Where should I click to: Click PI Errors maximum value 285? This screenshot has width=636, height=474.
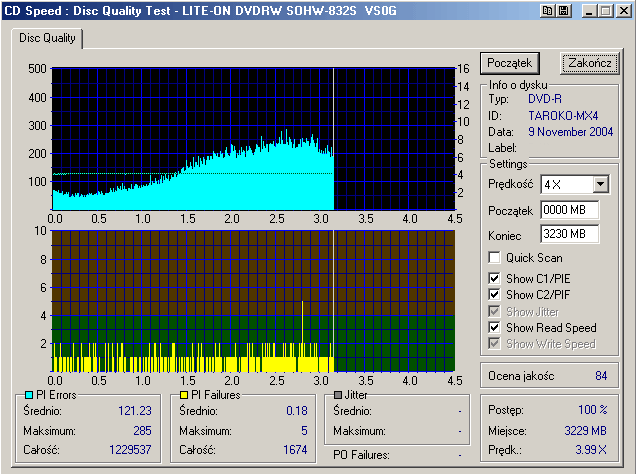[x=142, y=431]
